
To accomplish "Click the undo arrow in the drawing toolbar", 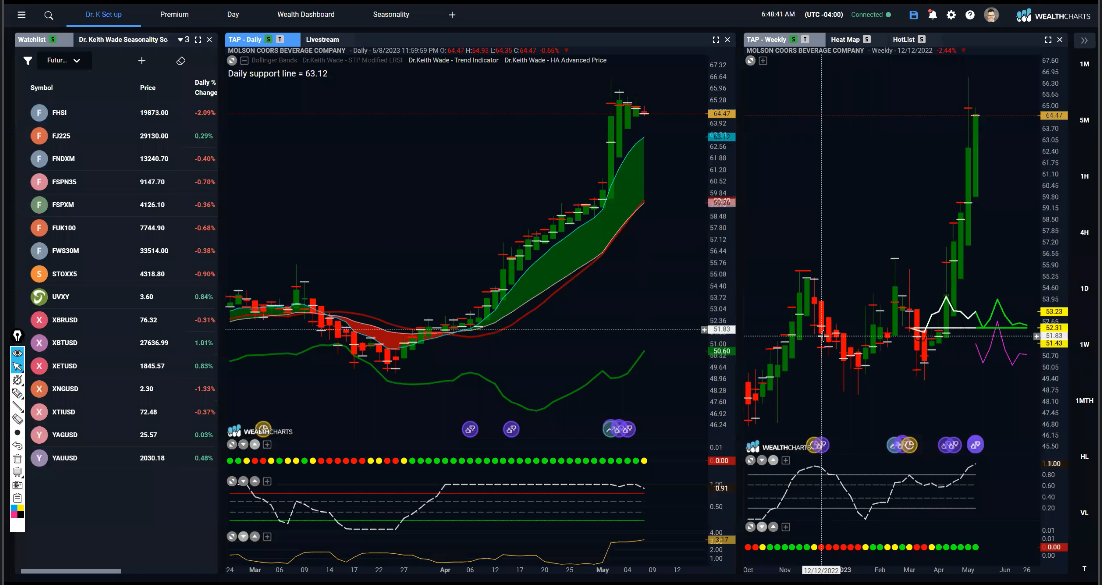I will [18, 446].
